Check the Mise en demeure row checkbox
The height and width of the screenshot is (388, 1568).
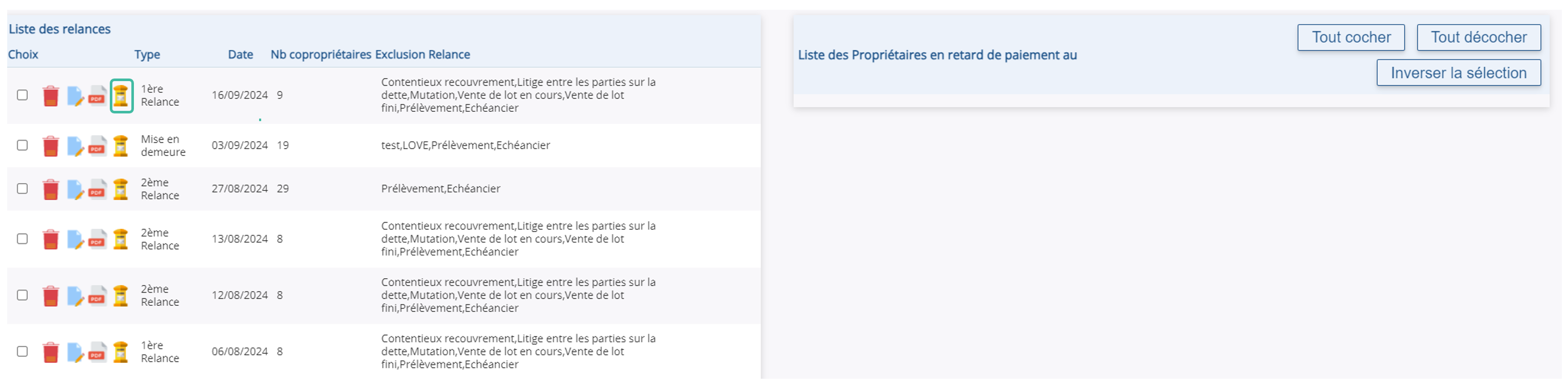[23, 146]
